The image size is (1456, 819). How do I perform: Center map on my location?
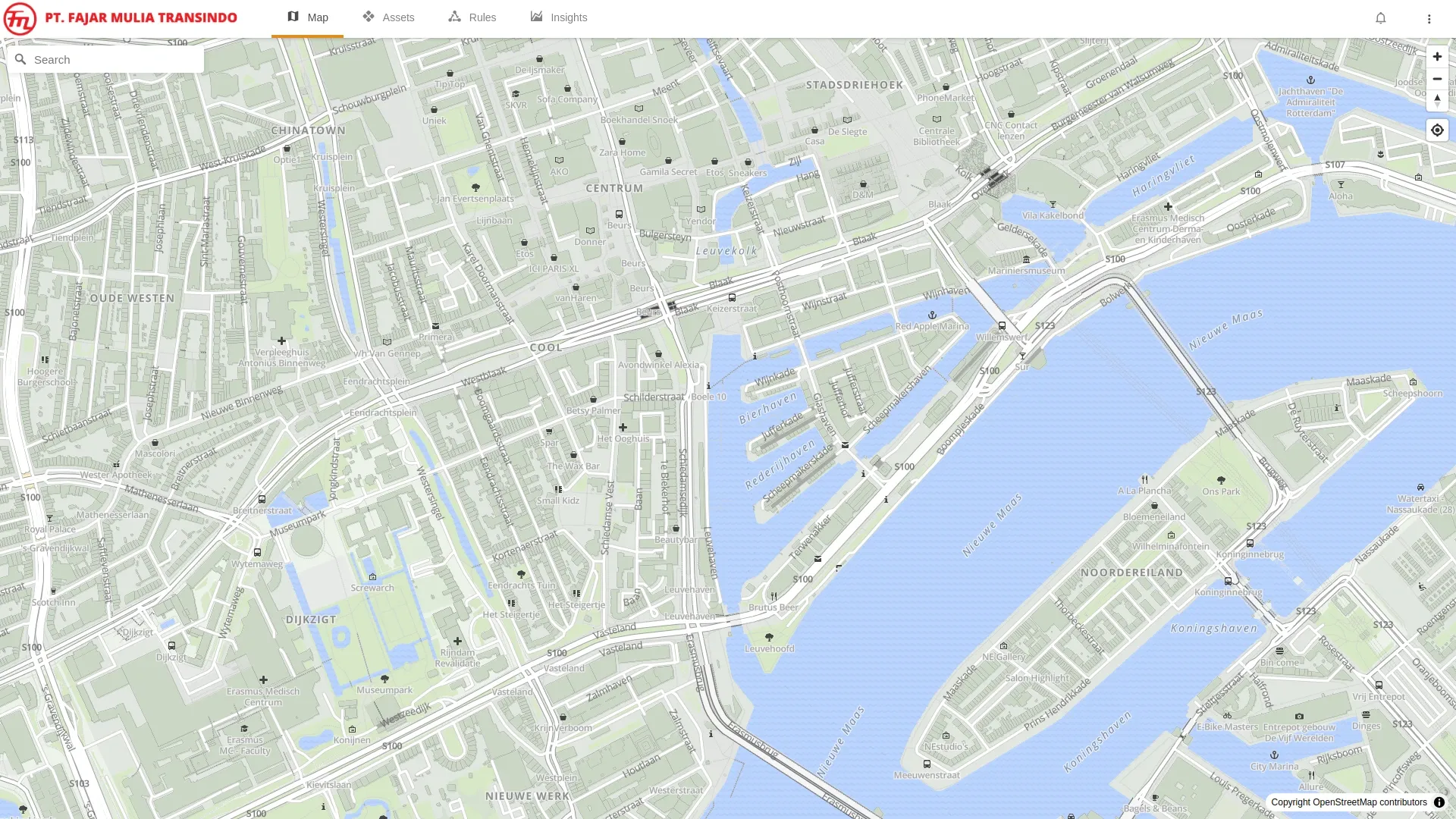pyautogui.click(x=1437, y=130)
